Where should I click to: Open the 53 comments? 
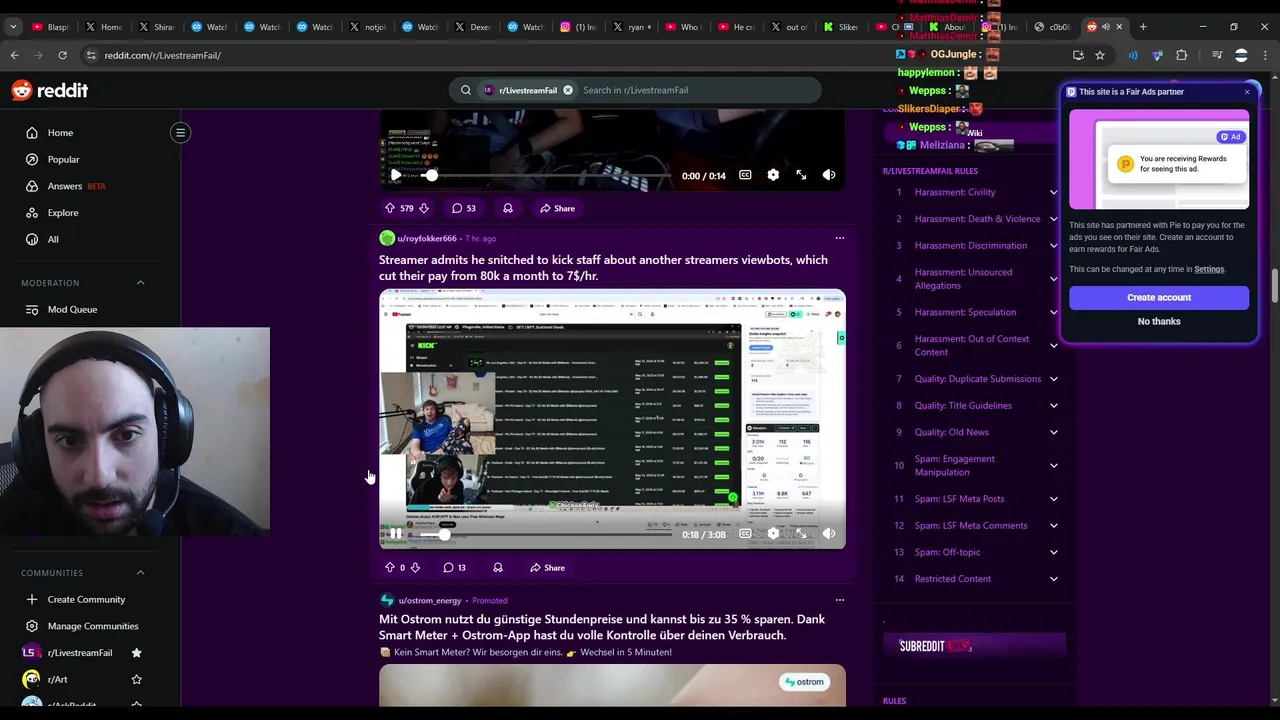tap(463, 208)
